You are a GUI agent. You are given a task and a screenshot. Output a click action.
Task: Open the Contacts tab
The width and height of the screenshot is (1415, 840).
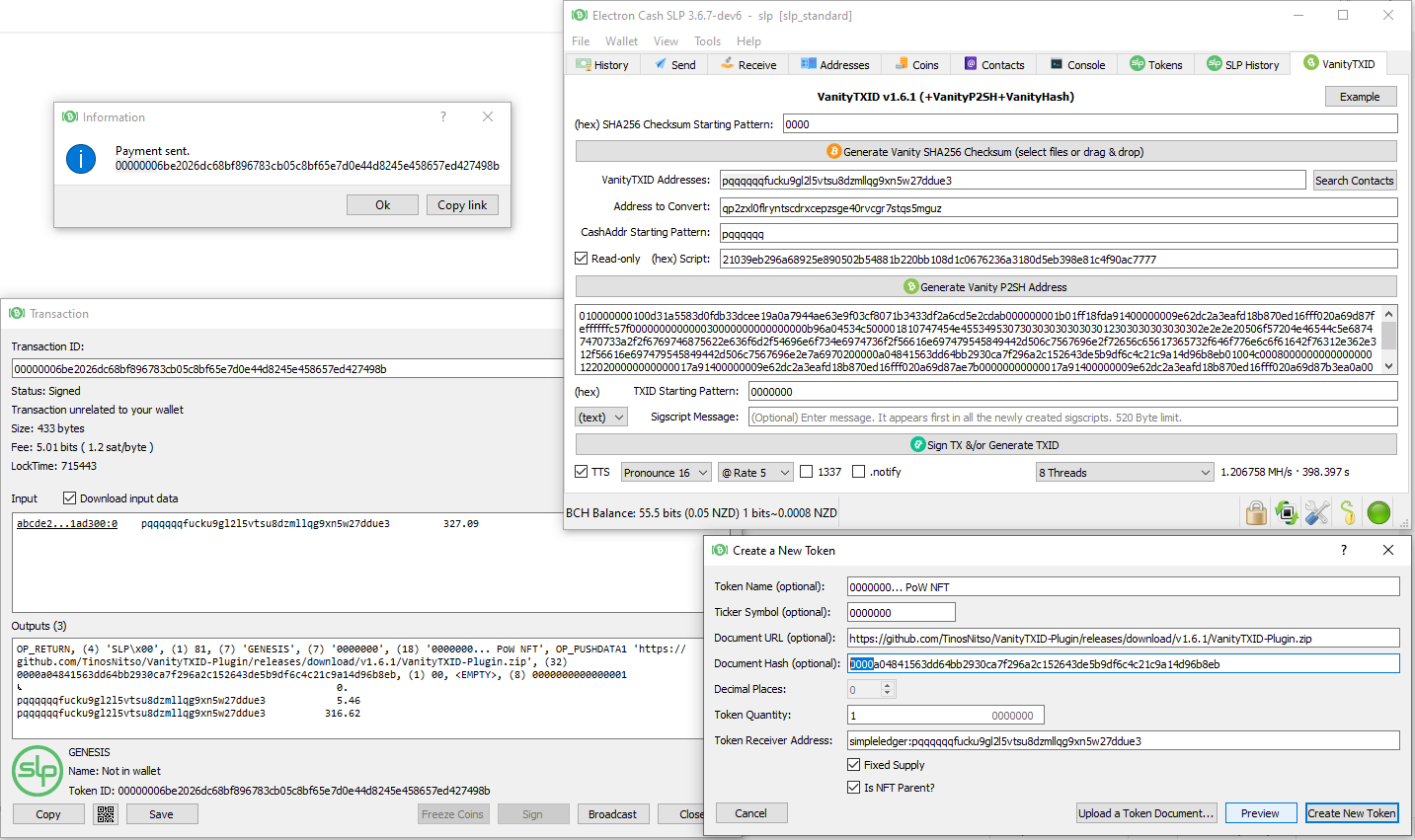(x=994, y=64)
